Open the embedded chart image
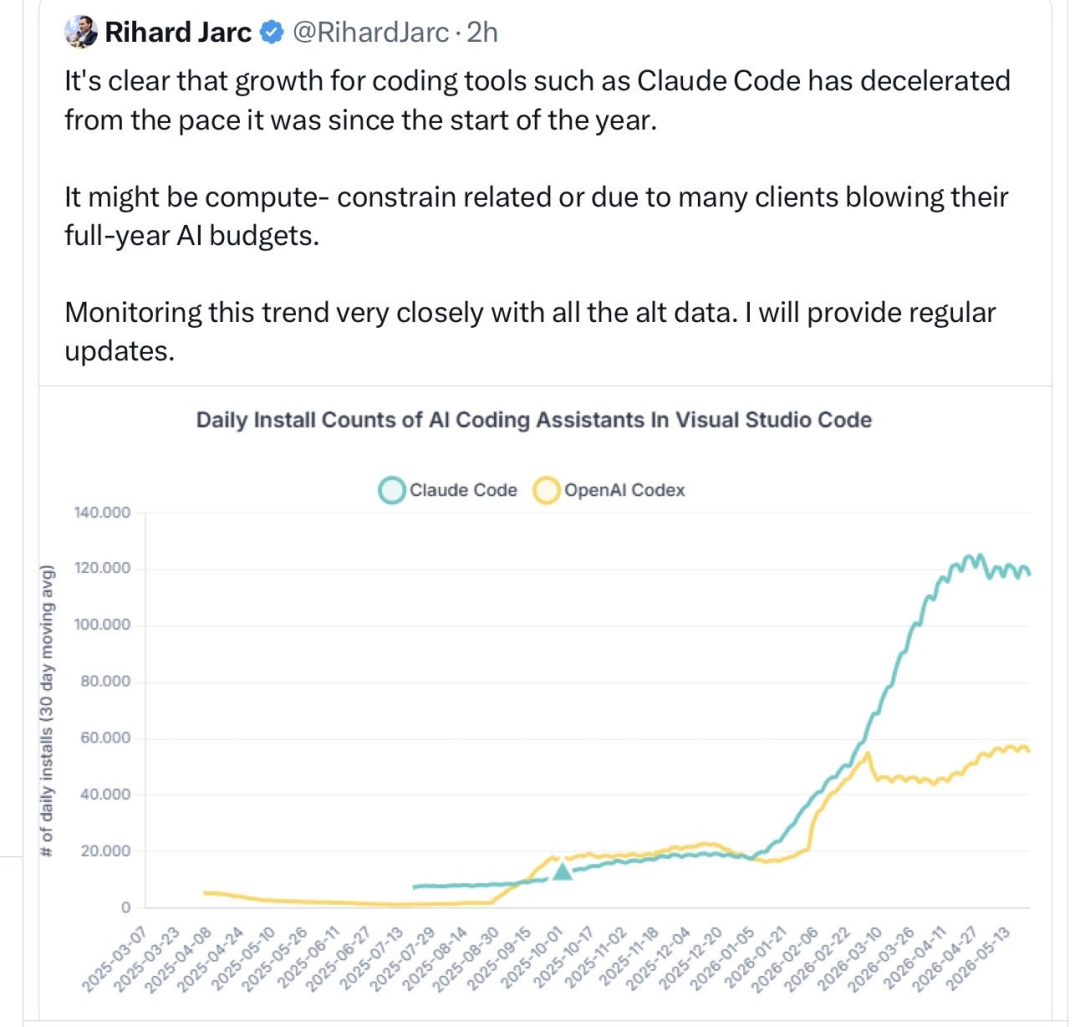The height and width of the screenshot is (1027, 1080). click(545, 703)
